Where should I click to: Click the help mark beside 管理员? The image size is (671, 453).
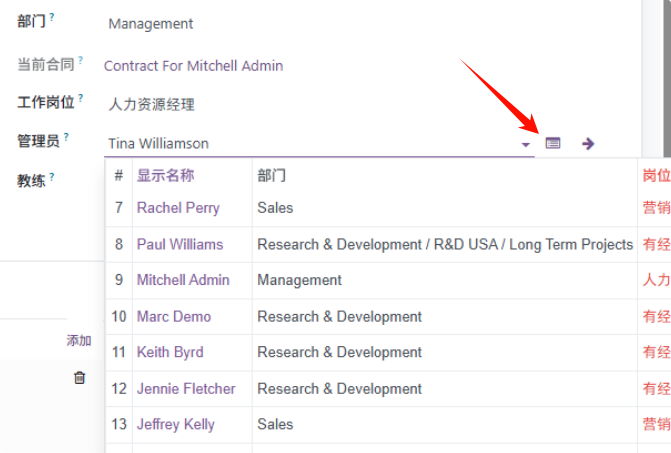click(x=67, y=136)
